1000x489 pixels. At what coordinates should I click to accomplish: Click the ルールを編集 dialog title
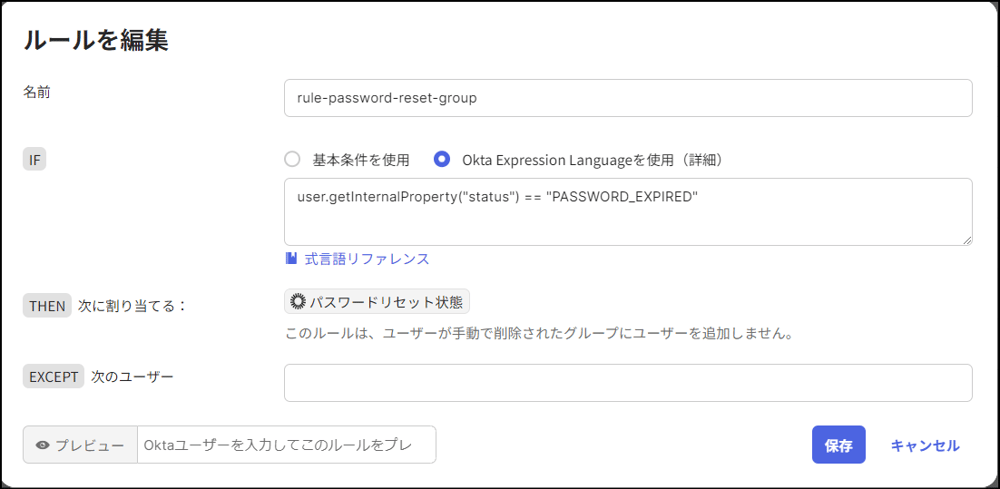[95, 40]
